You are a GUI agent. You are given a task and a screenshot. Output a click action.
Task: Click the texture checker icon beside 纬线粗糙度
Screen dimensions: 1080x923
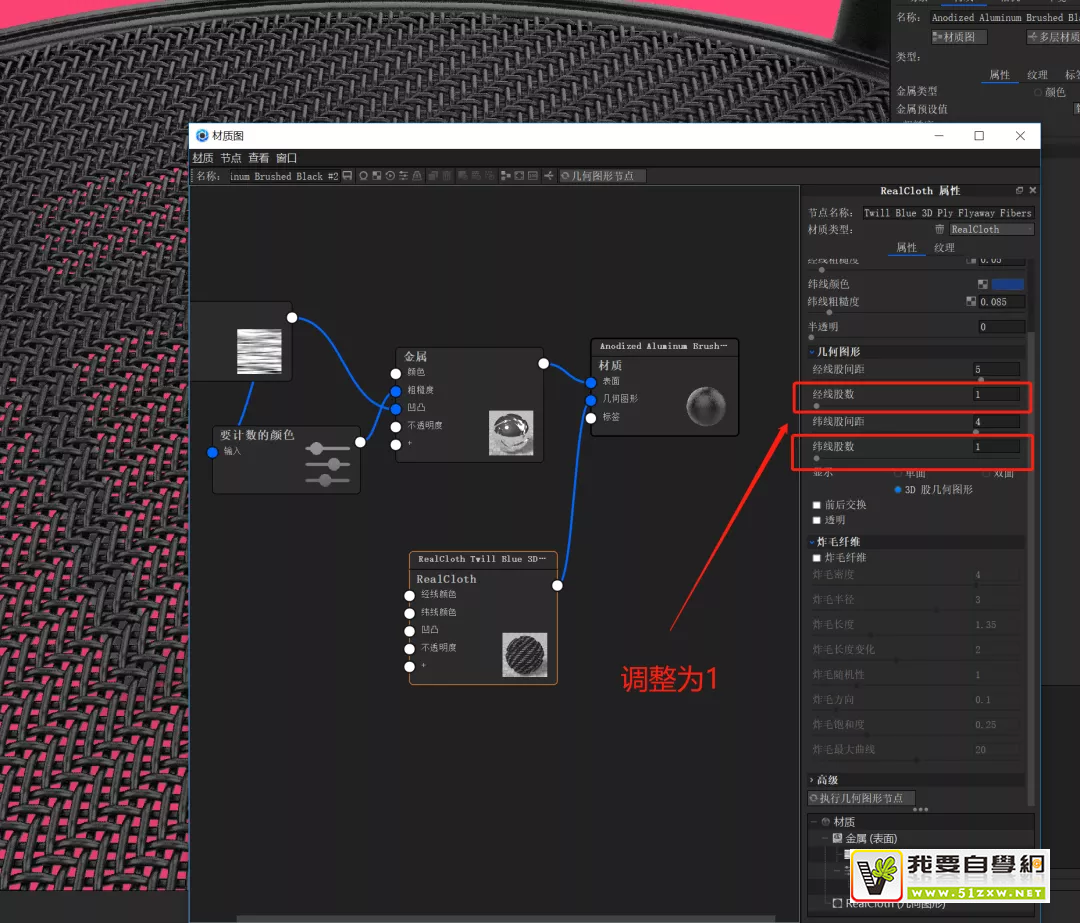point(971,301)
